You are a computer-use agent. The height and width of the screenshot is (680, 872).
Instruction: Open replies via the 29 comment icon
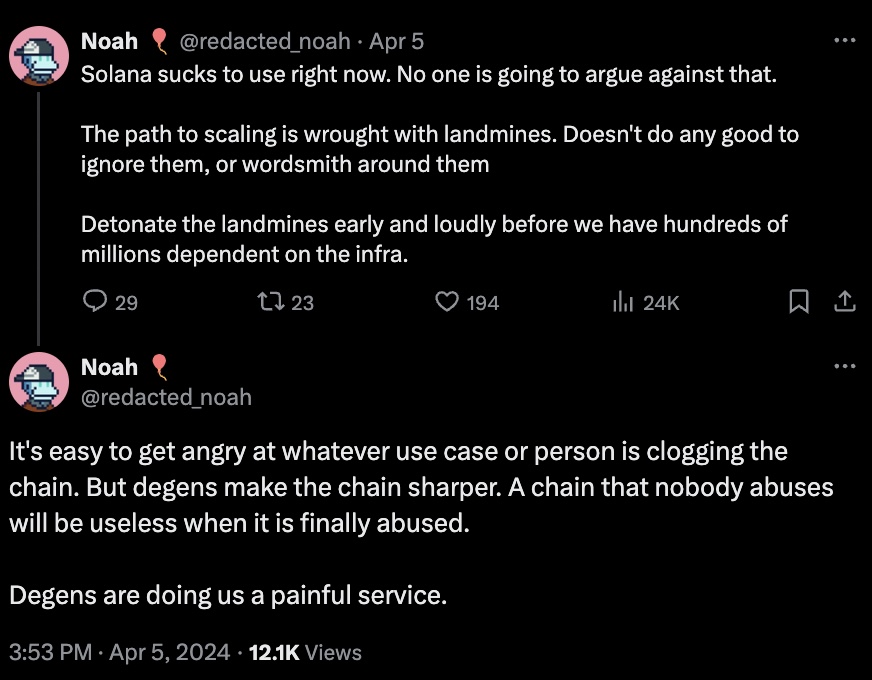[x=95, y=301]
